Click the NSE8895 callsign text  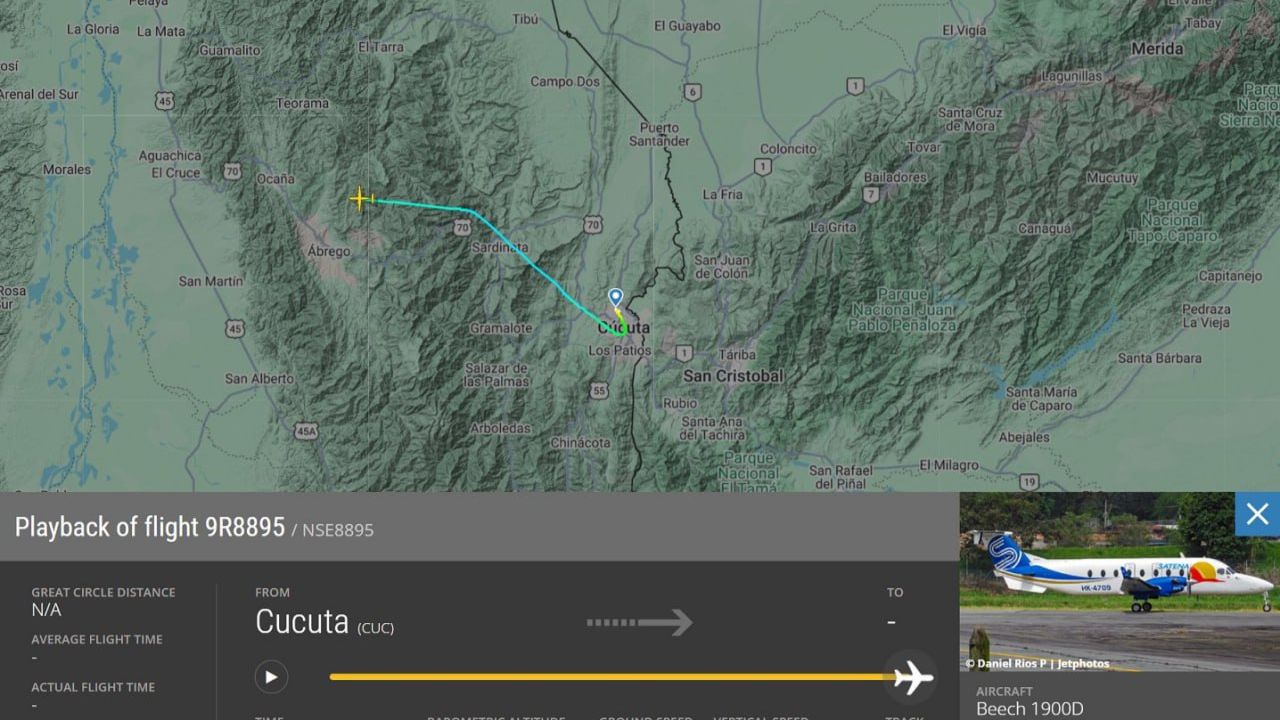[338, 530]
